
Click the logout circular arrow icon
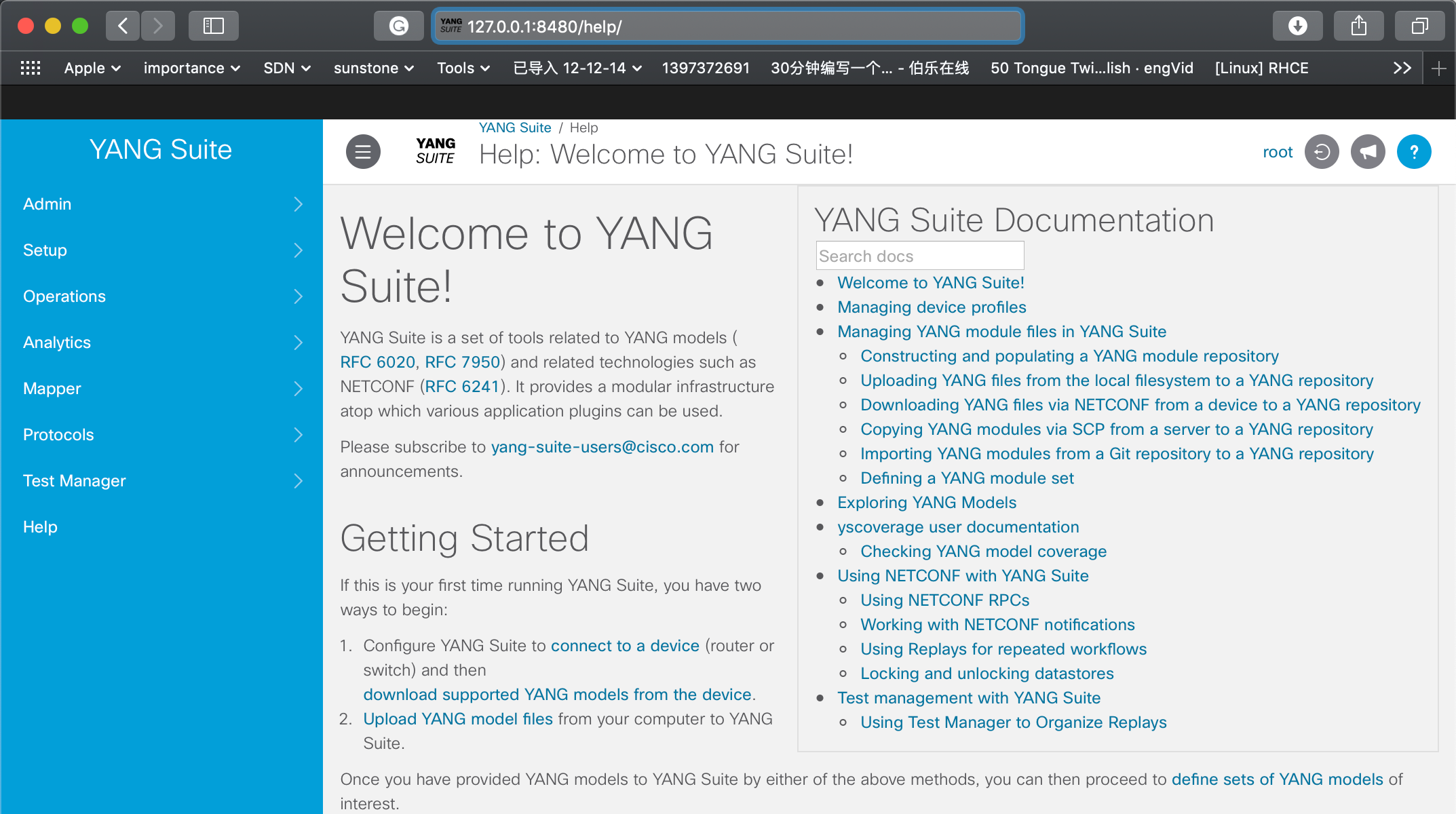click(x=1322, y=152)
